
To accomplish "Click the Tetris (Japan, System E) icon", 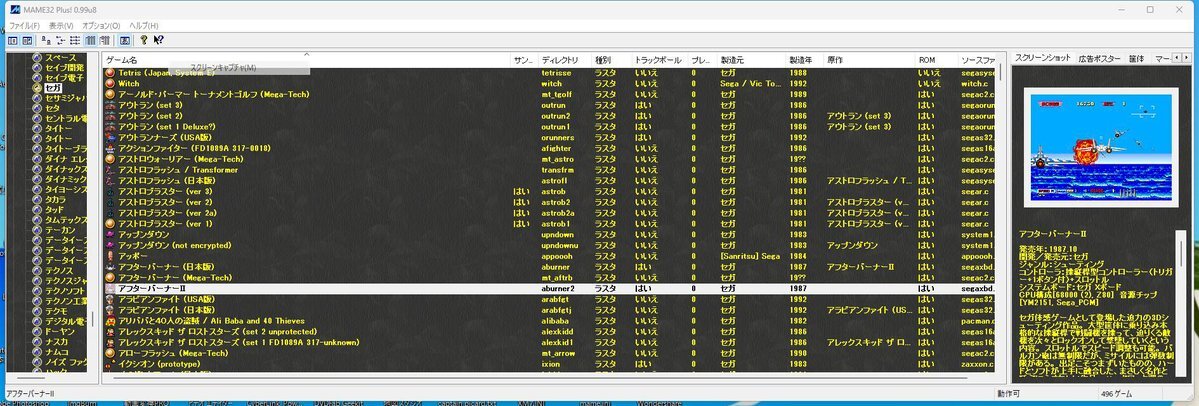I will pyautogui.click(x=110, y=73).
